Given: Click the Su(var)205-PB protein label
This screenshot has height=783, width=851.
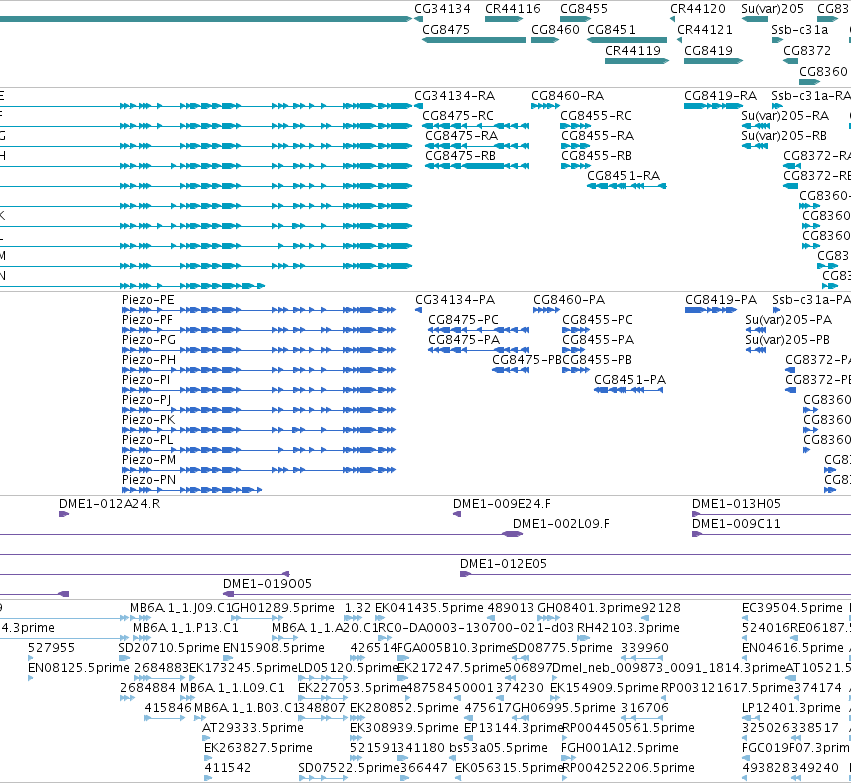Looking at the screenshot, I should [788, 340].
